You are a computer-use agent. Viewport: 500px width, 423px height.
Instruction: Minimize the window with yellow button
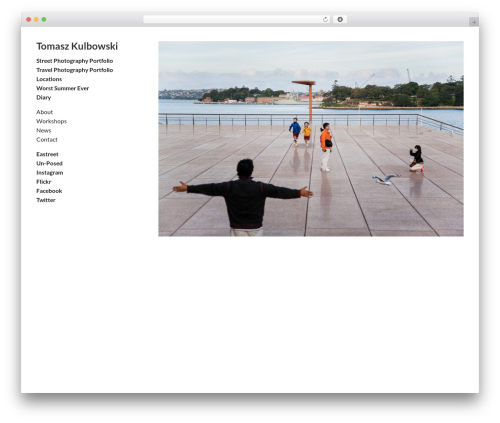[36, 19]
